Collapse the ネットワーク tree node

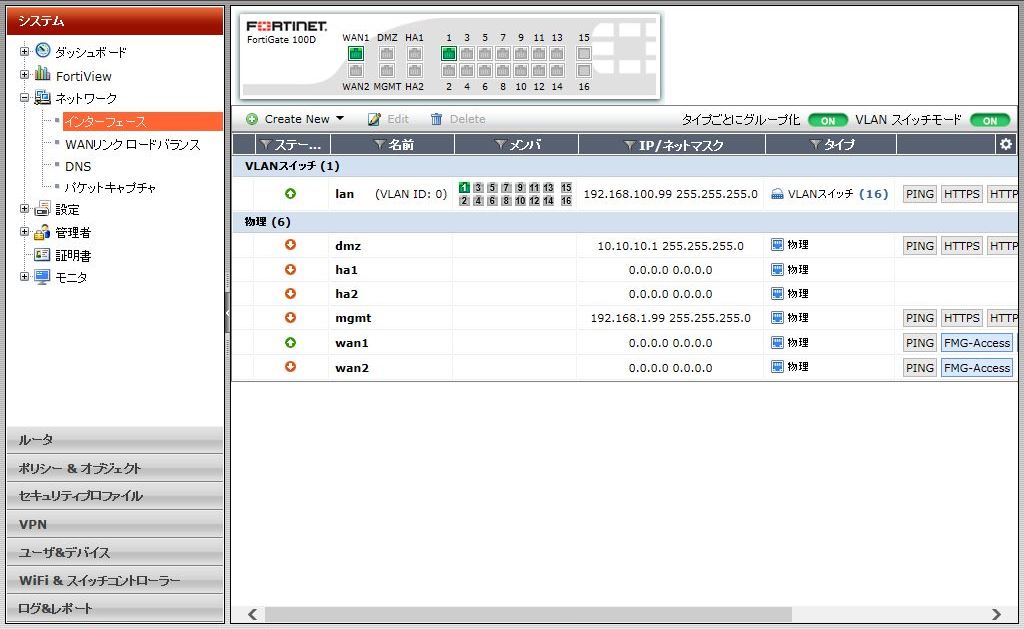(x=25, y=98)
